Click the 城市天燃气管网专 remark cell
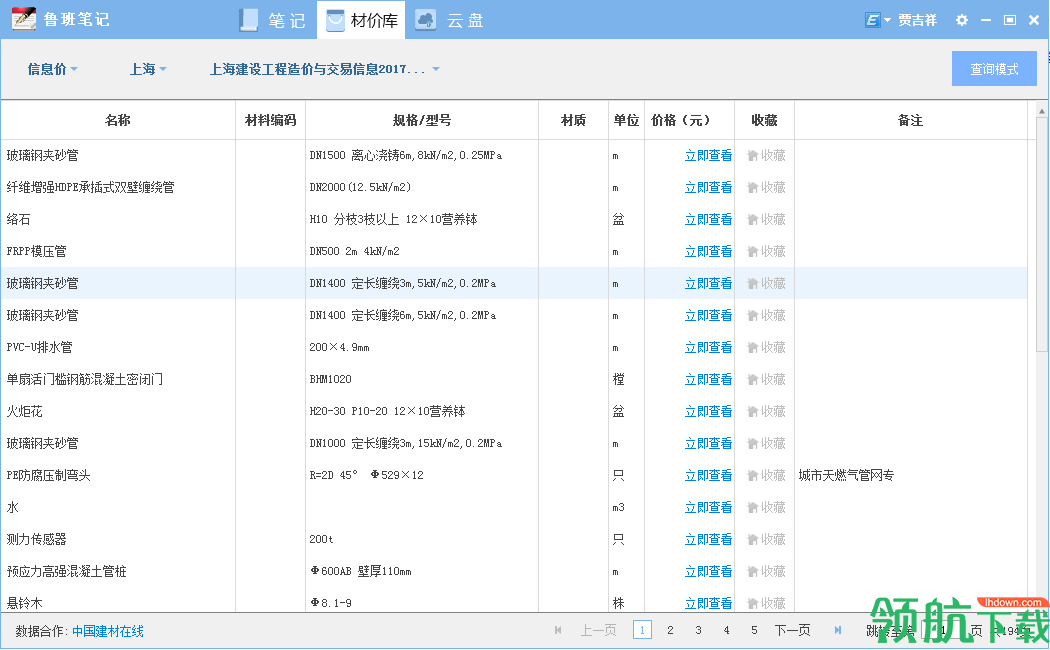This screenshot has height=650, width=1050. point(846,476)
